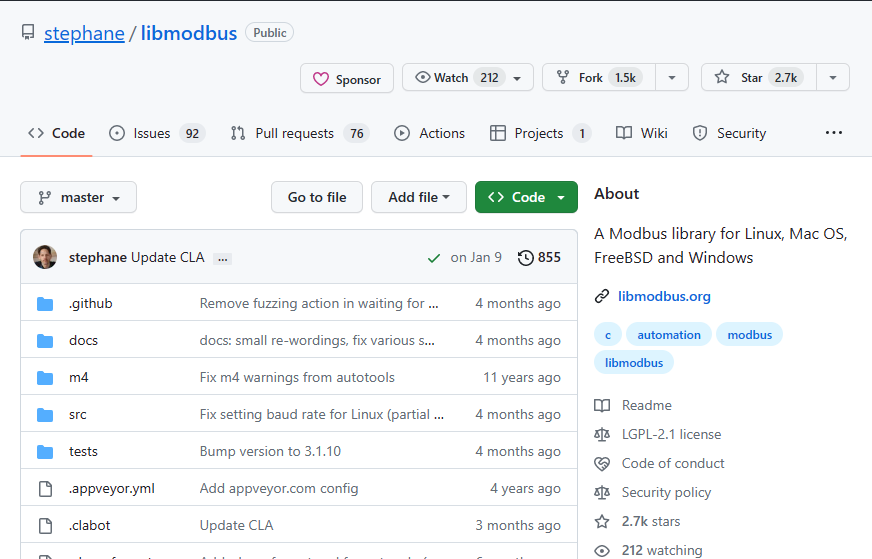Fork the repository
Screen dimensions: 872x559
pos(599,77)
